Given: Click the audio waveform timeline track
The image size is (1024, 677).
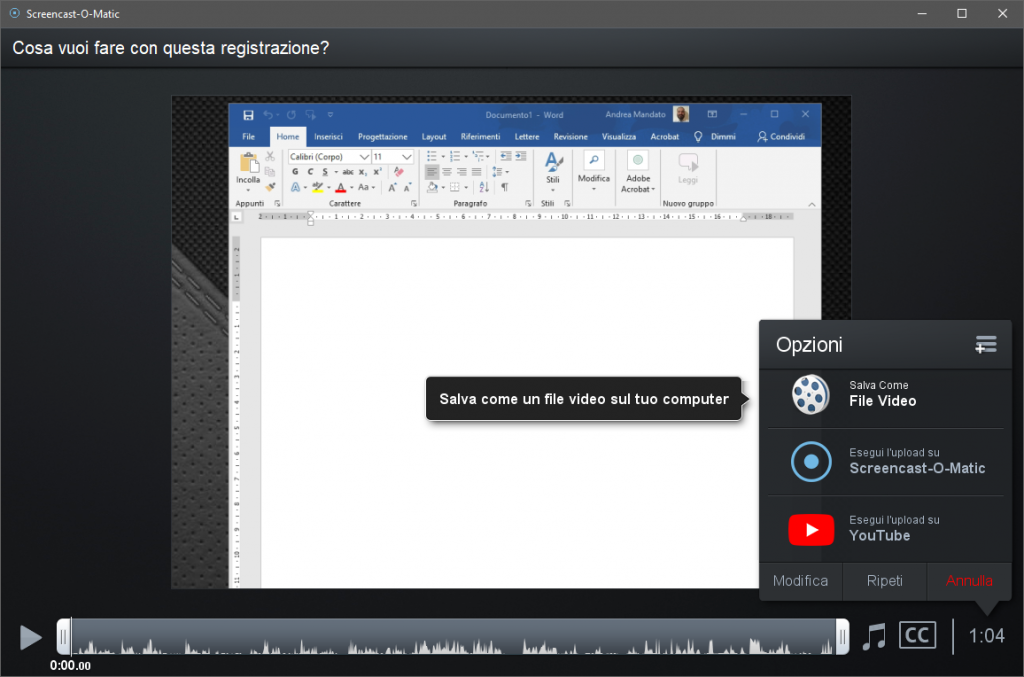Looking at the screenshot, I should (x=453, y=637).
